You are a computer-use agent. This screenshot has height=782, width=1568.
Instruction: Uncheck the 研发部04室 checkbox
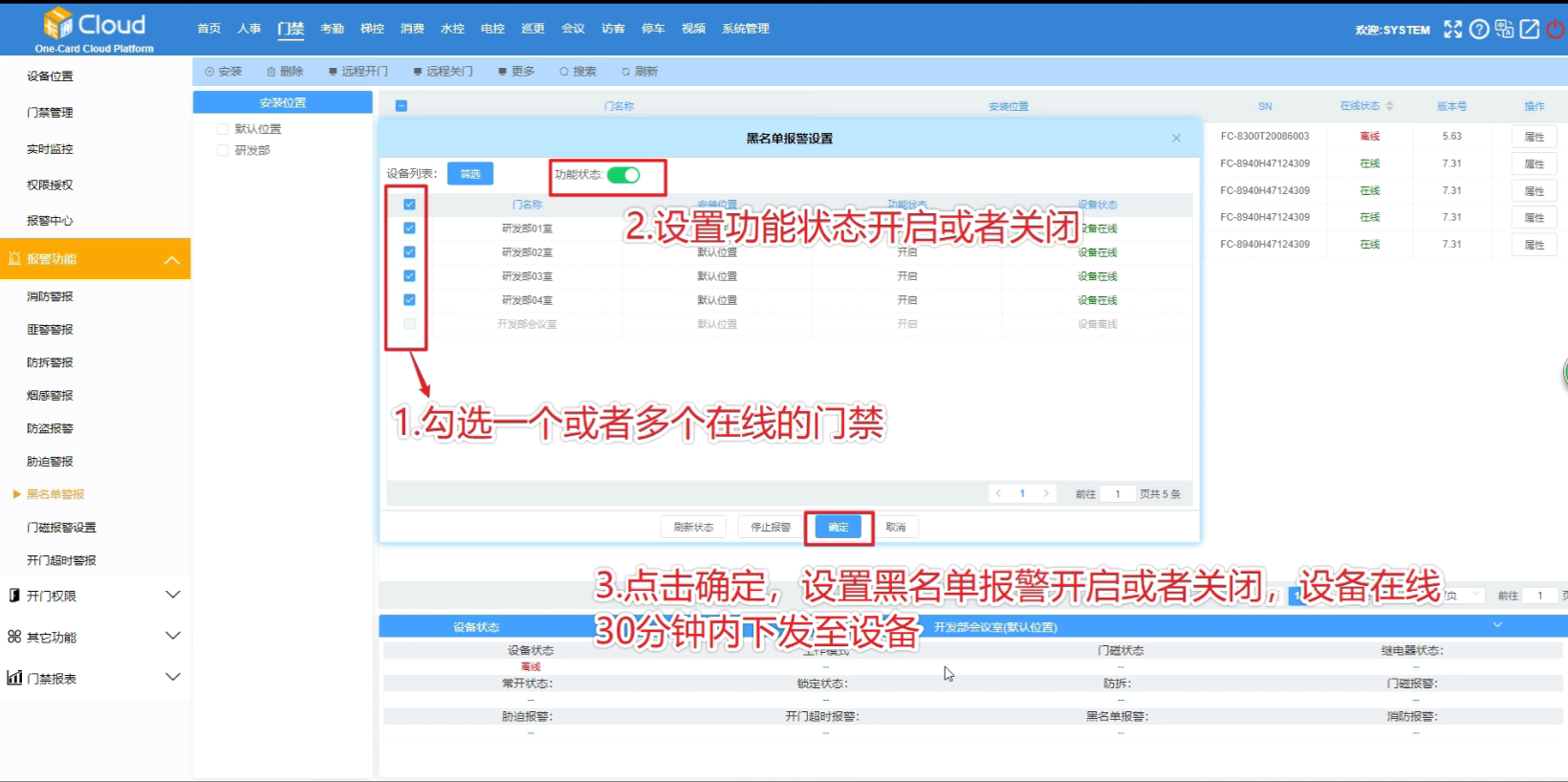tap(409, 300)
